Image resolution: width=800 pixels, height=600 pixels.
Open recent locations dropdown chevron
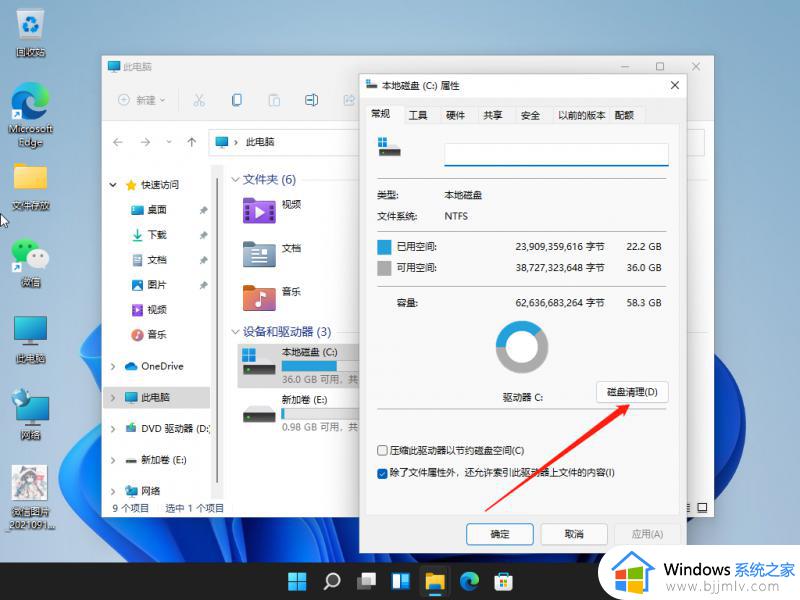[x=169, y=142]
